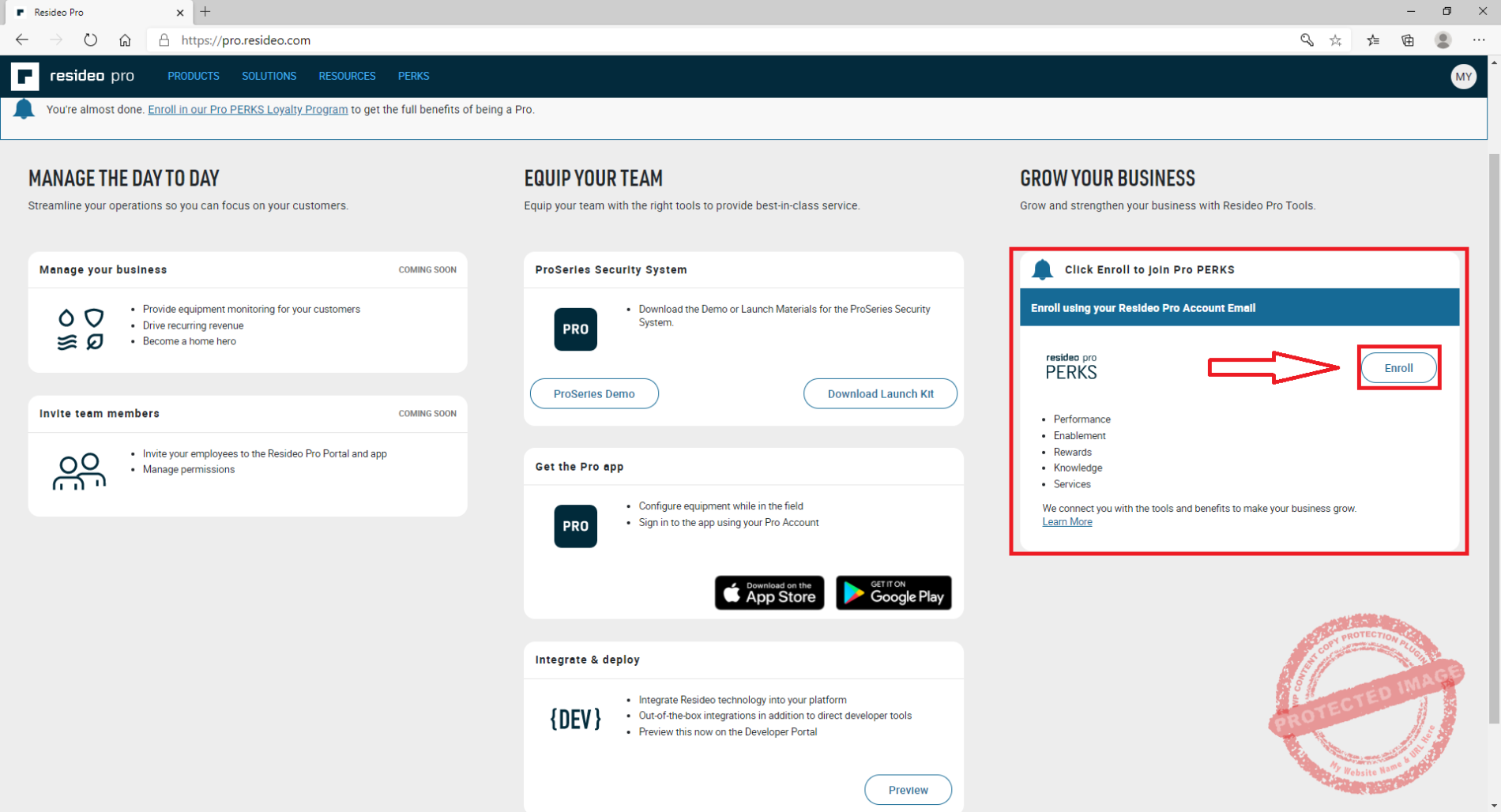
Task: Click Download Launch Kit button
Action: [880, 393]
